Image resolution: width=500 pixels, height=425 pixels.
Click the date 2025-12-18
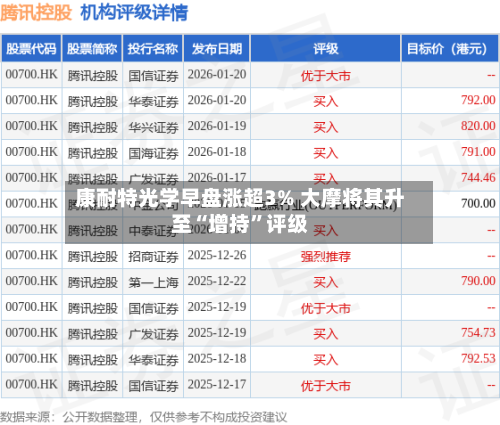(x=217, y=359)
